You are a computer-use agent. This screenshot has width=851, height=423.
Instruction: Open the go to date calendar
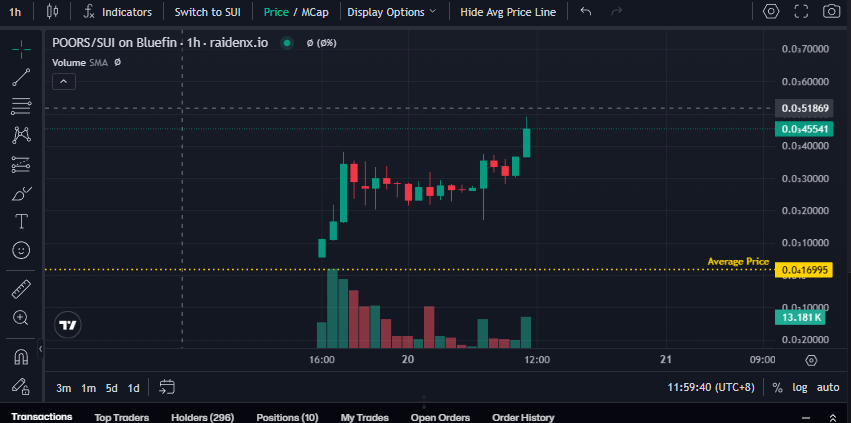167,387
